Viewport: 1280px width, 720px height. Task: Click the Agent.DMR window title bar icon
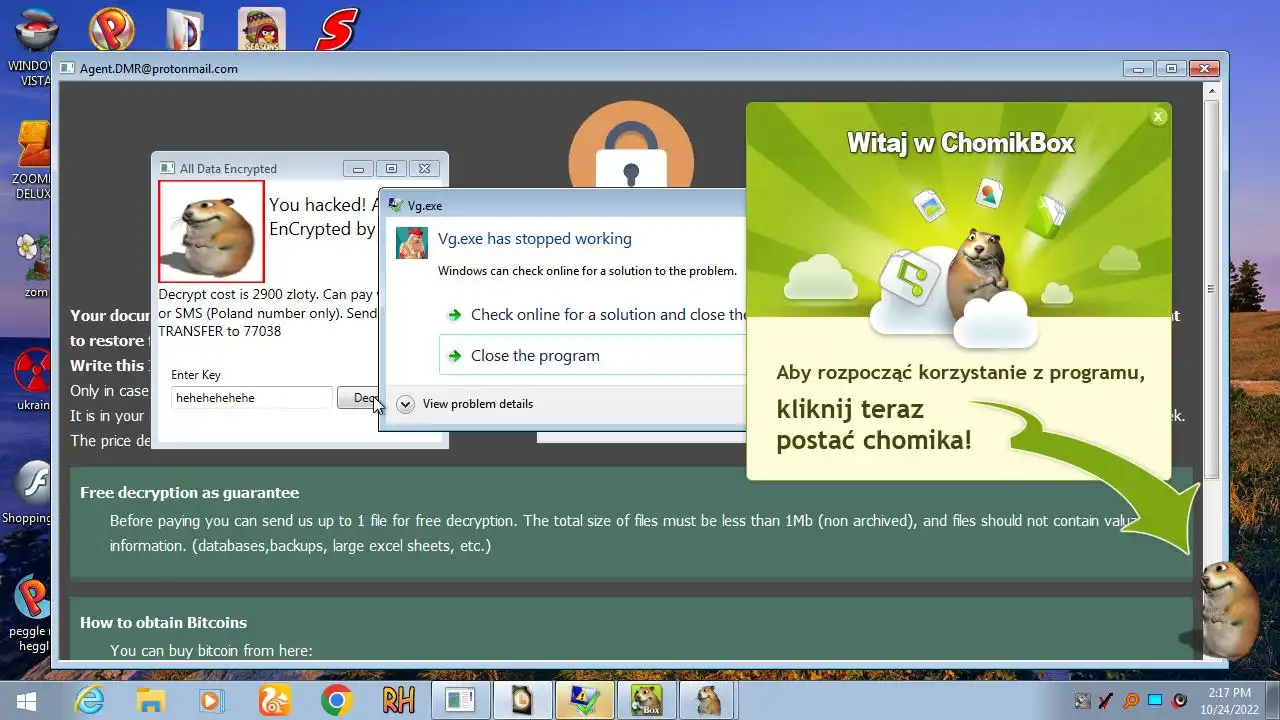point(67,69)
